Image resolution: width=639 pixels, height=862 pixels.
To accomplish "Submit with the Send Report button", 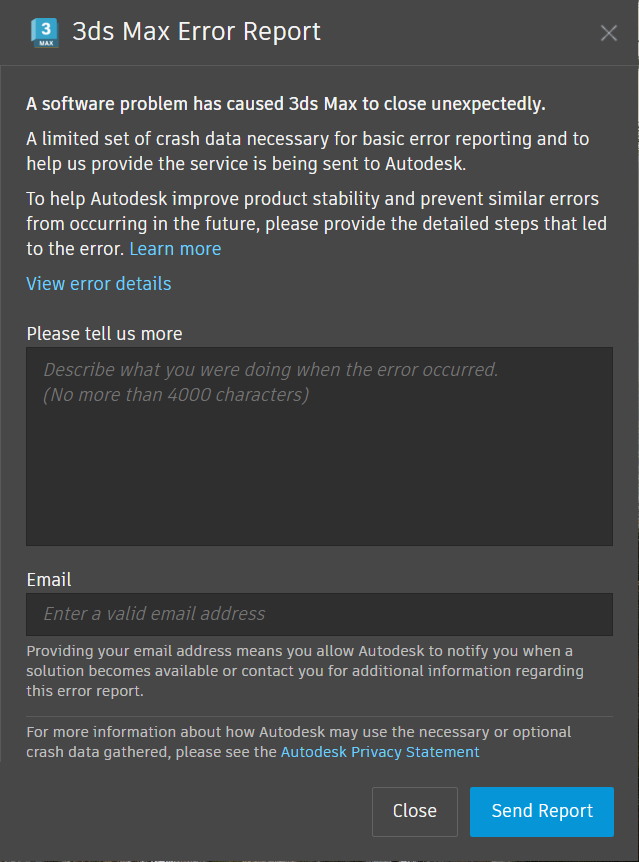I will tap(542, 811).
